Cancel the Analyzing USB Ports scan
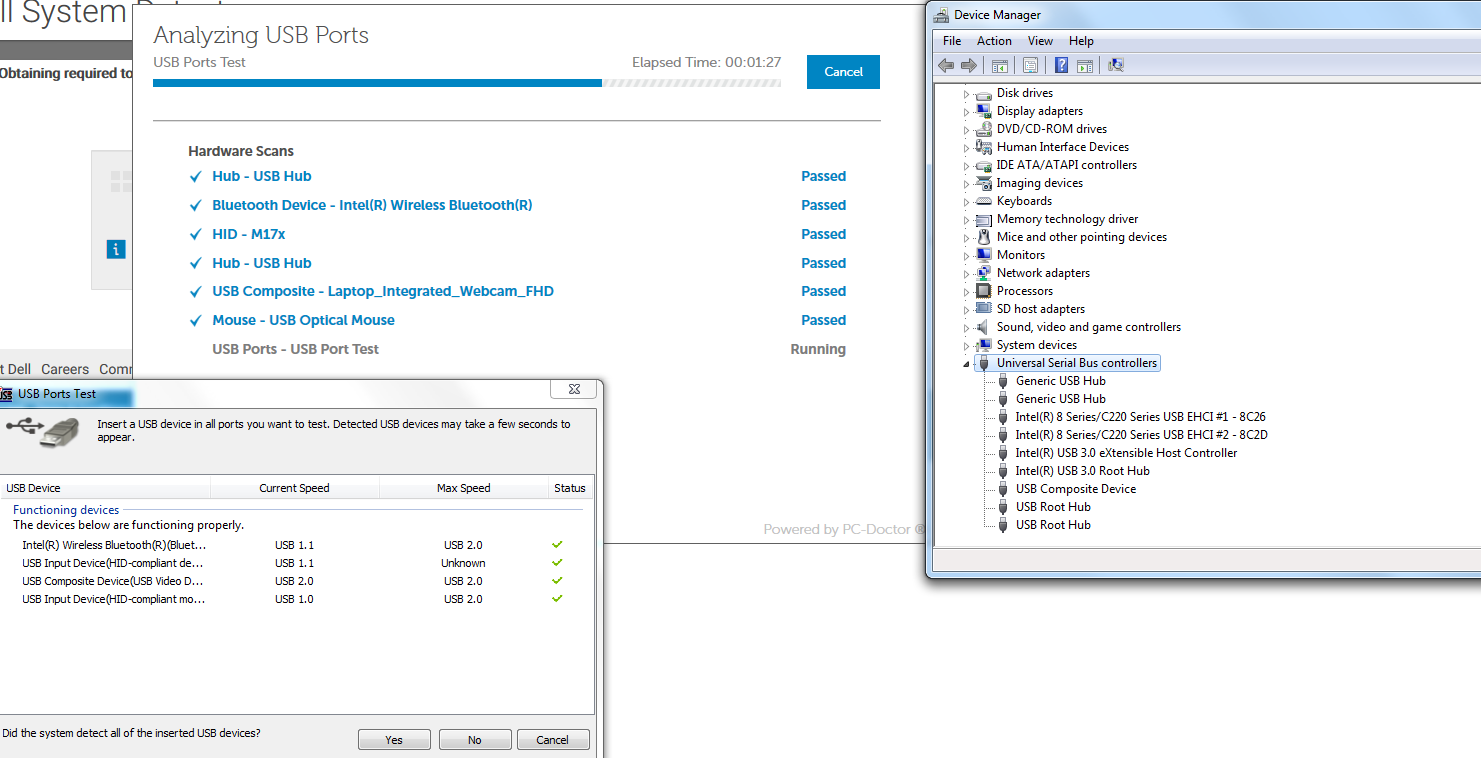 click(843, 72)
